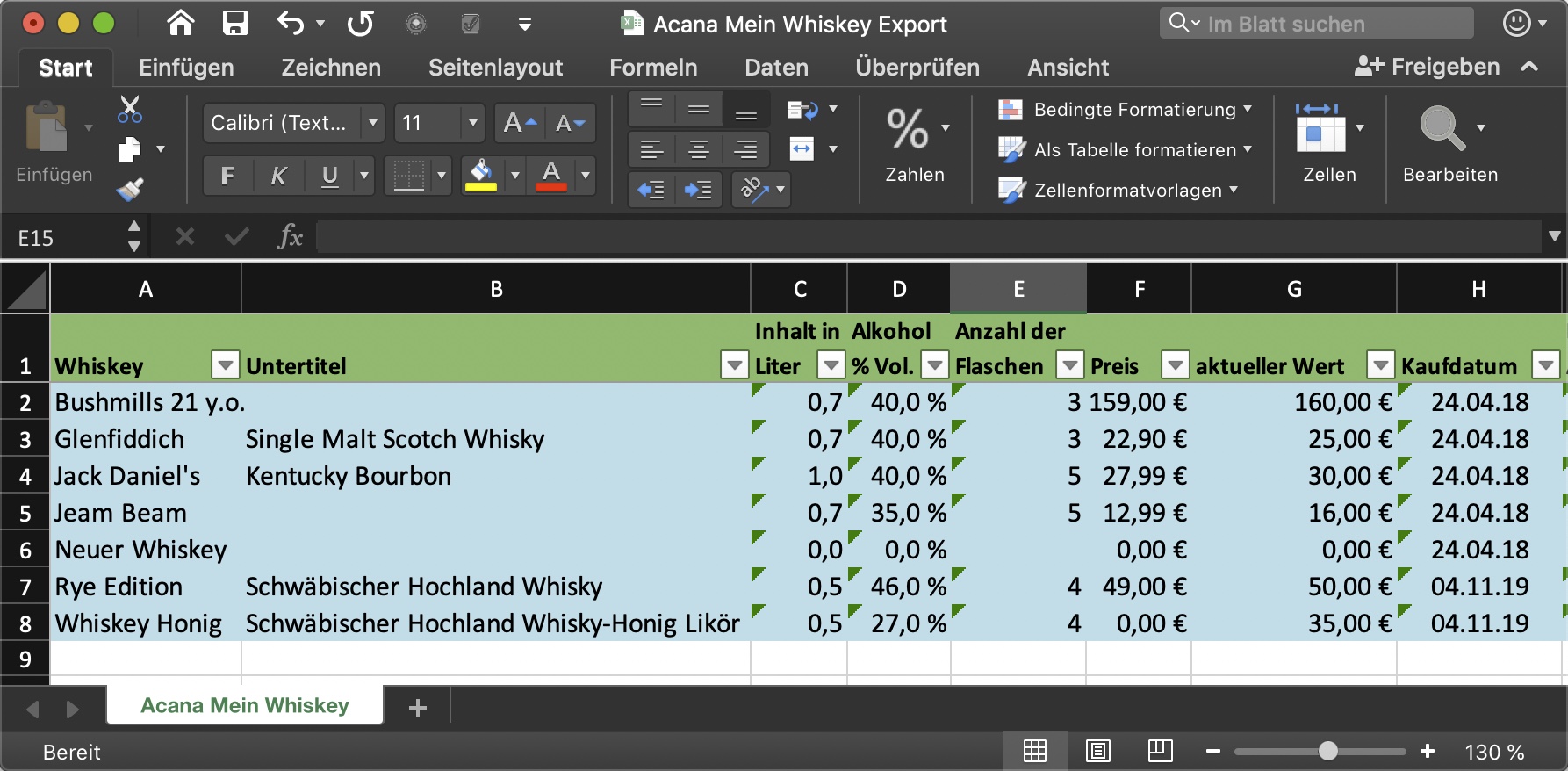1568x771 pixels.
Task: Expand the formula bar with the arrow
Action: coord(1555,235)
